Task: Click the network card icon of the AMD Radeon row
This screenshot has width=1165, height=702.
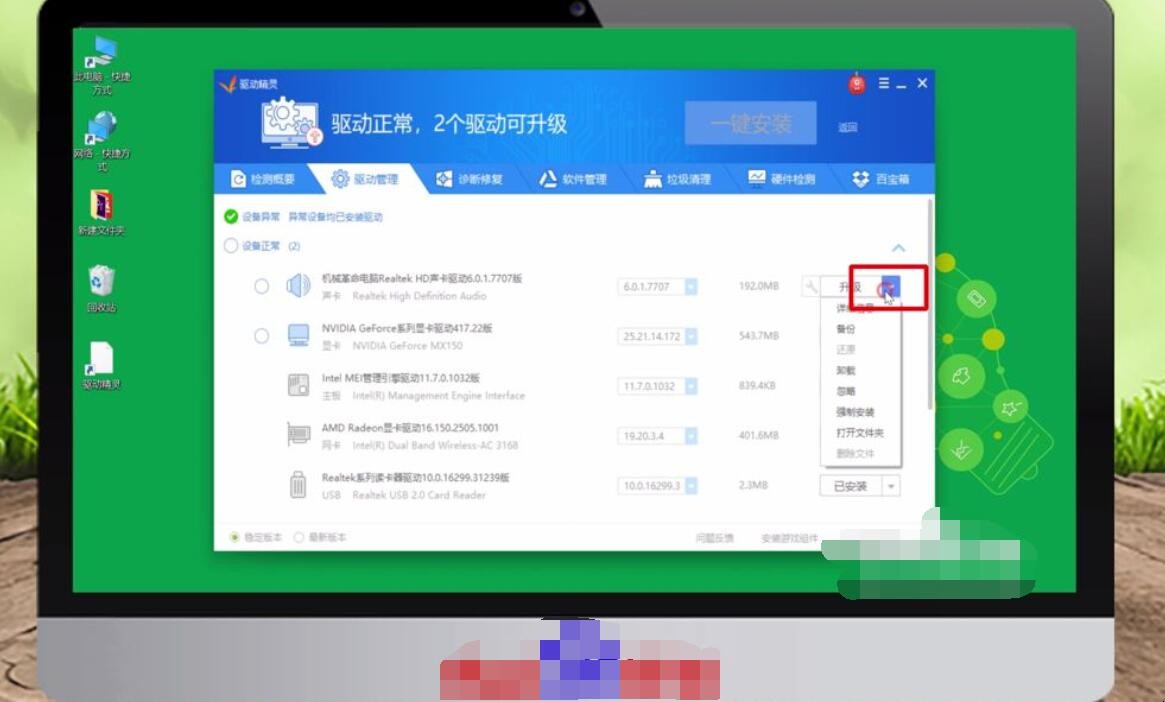Action: (298, 435)
